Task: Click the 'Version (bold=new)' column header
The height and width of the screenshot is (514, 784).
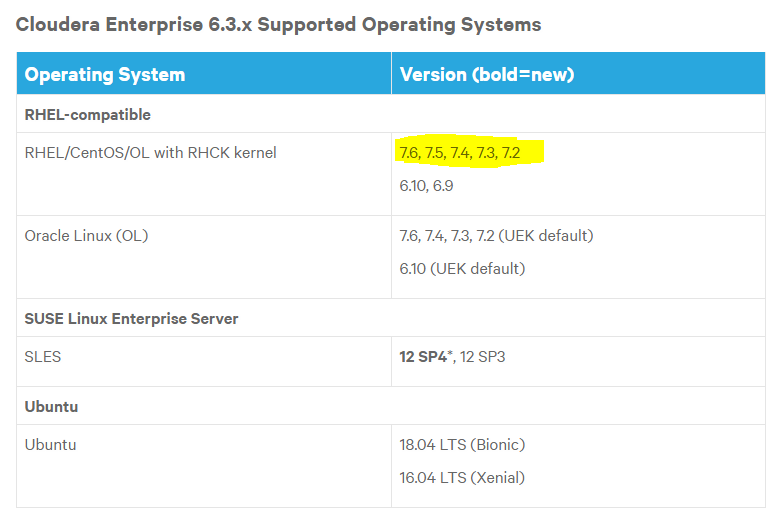Action: [578, 74]
